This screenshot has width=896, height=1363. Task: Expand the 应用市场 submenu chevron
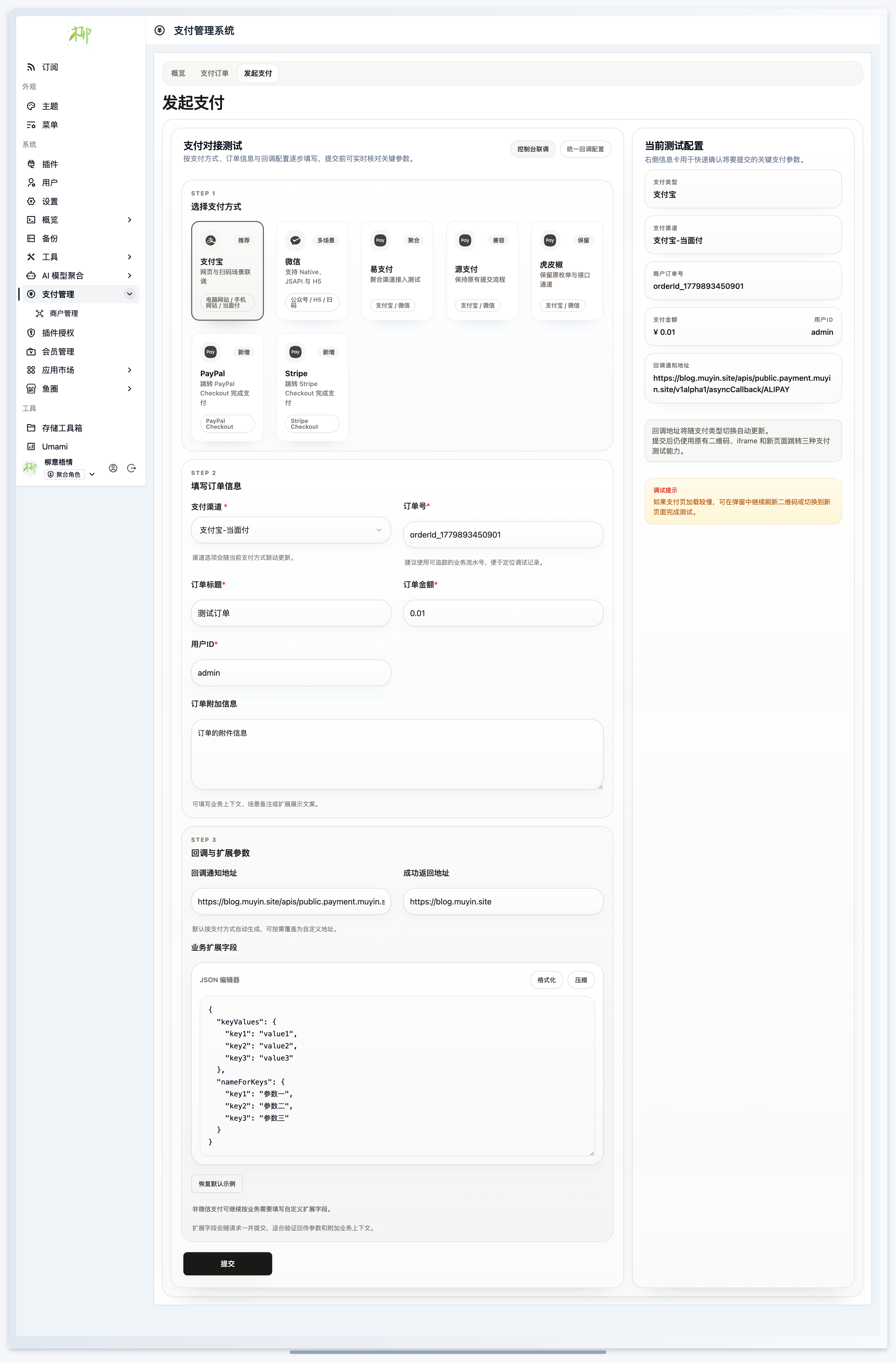(x=130, y=370)
